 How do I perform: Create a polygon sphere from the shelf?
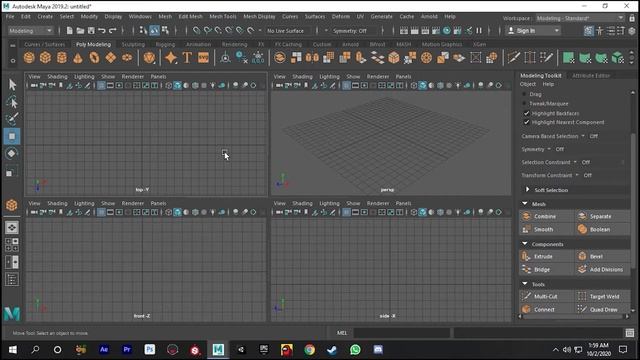click(29, 58)
